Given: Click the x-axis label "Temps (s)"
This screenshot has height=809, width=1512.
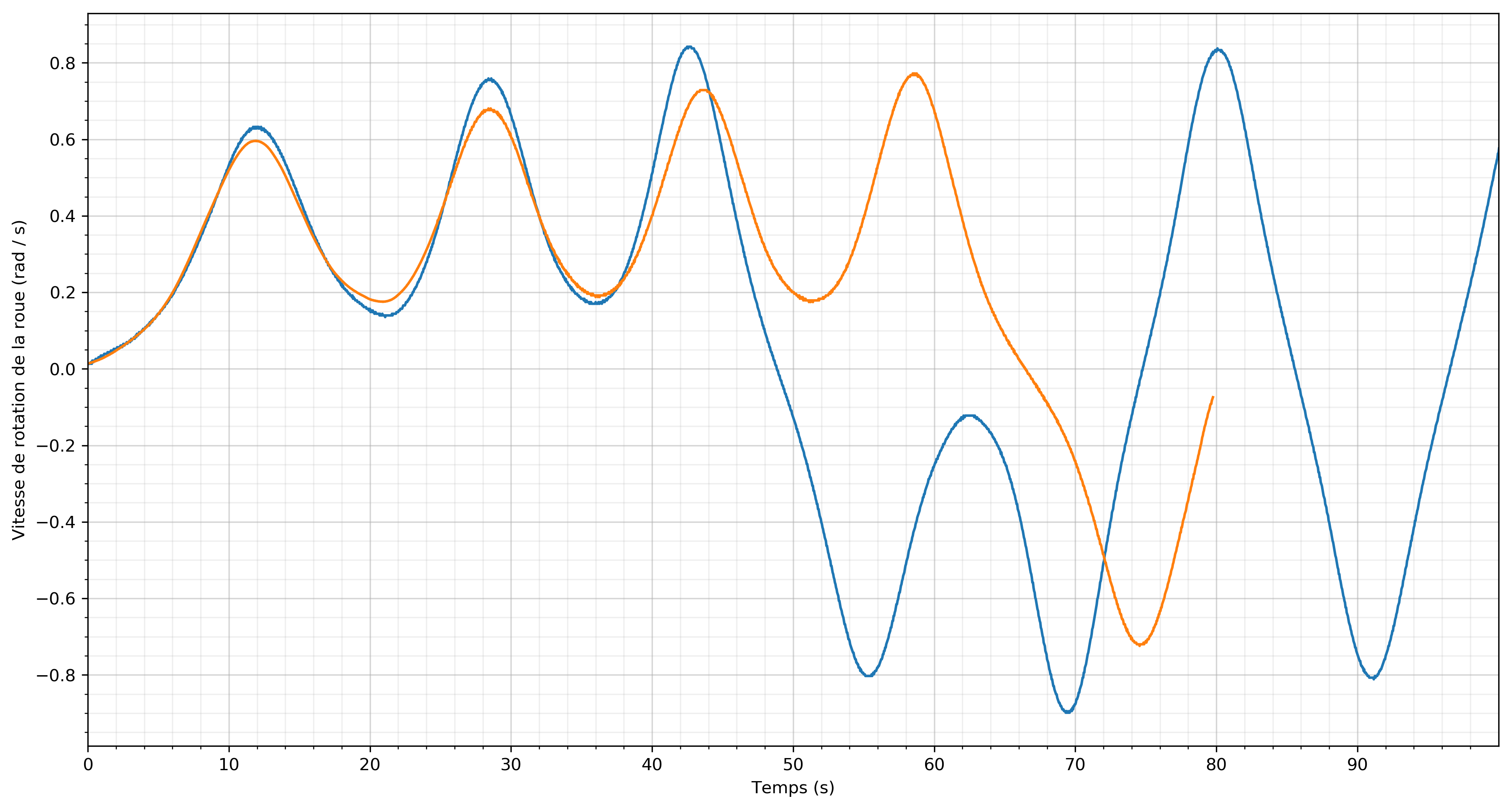Looking at the screenshot, I should point(792,788).
